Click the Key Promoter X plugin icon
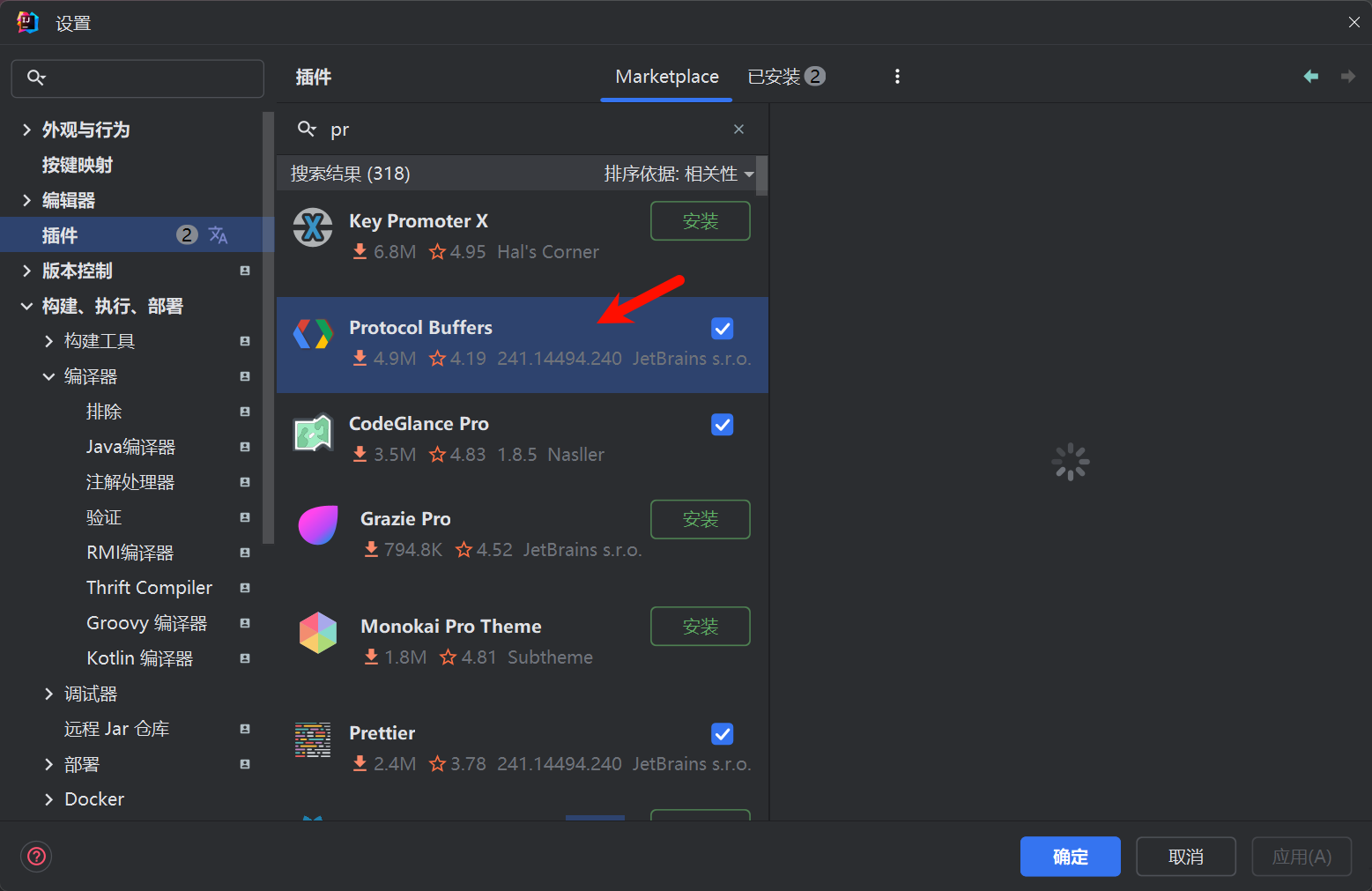Viewport: 1372px width, 891px height. 313,228
